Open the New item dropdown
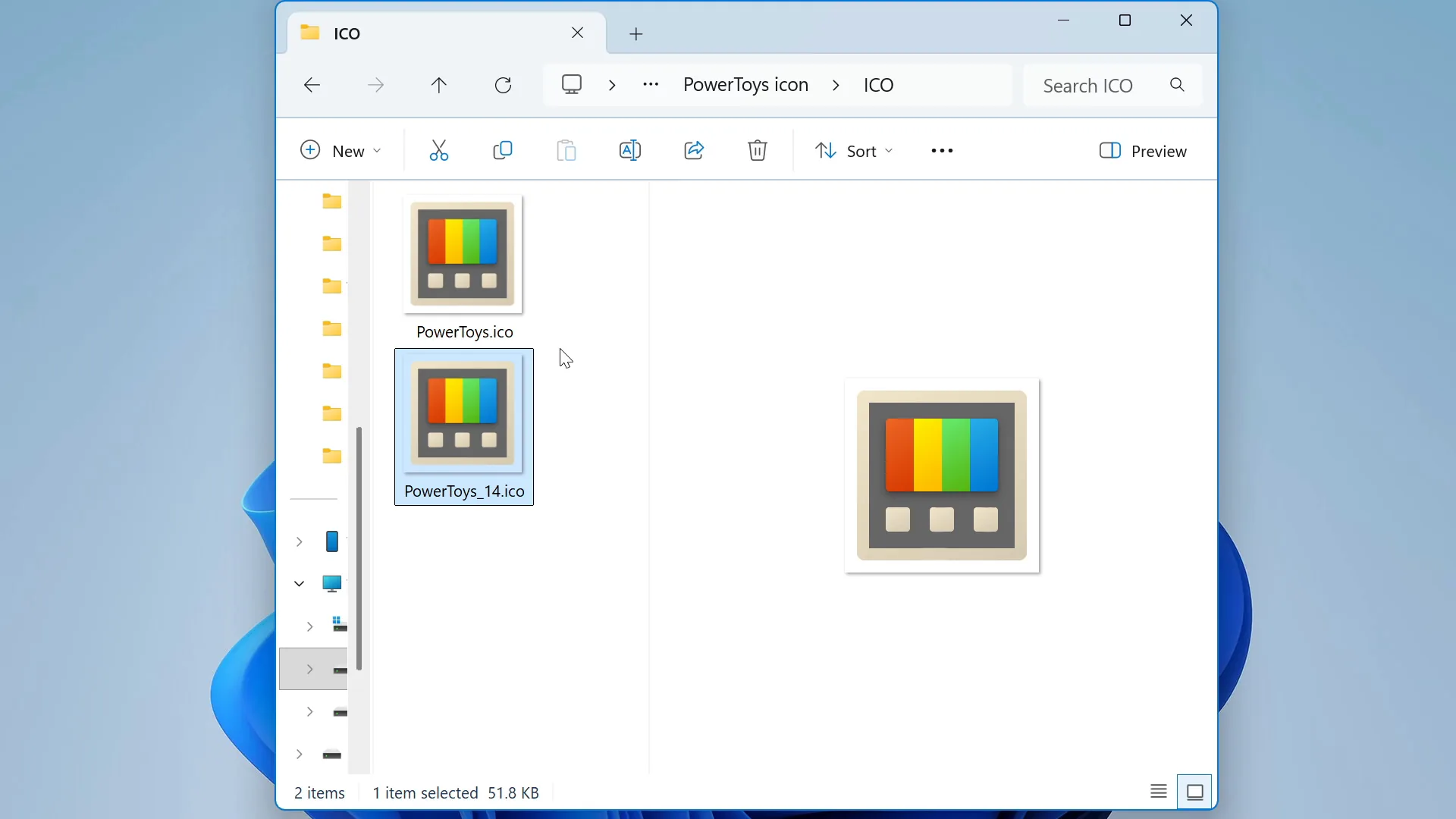The height and width of the screenshot is (819, 1456). (340, 151)
